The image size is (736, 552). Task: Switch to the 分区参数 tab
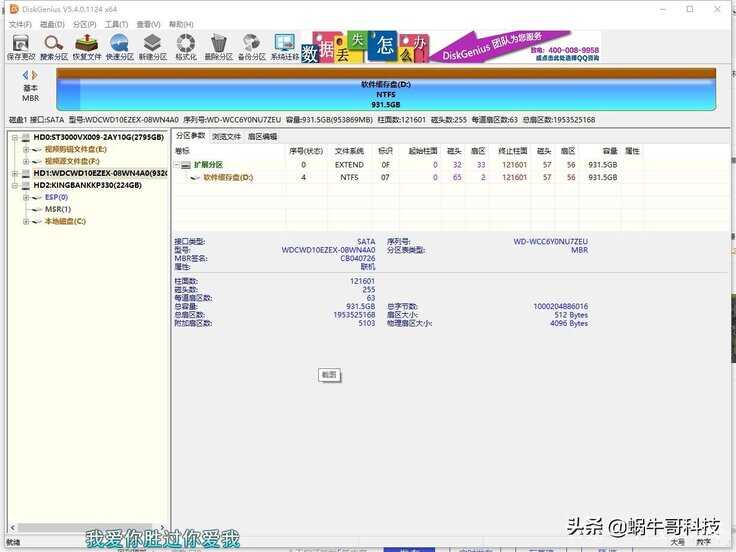(x=191, y=136)
